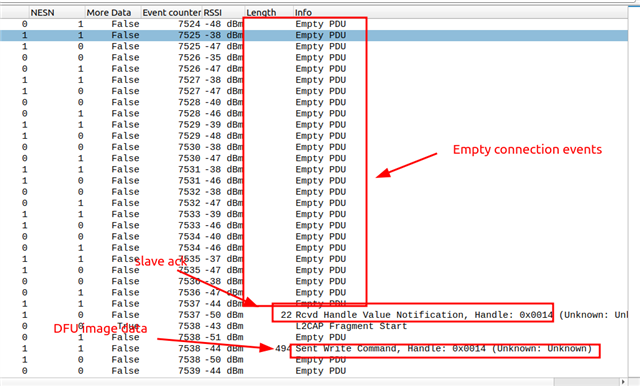The width and height of the screenshot is (640, 386).
Task: Select the L2CAP Fragment Start packet
Action: 314,326
